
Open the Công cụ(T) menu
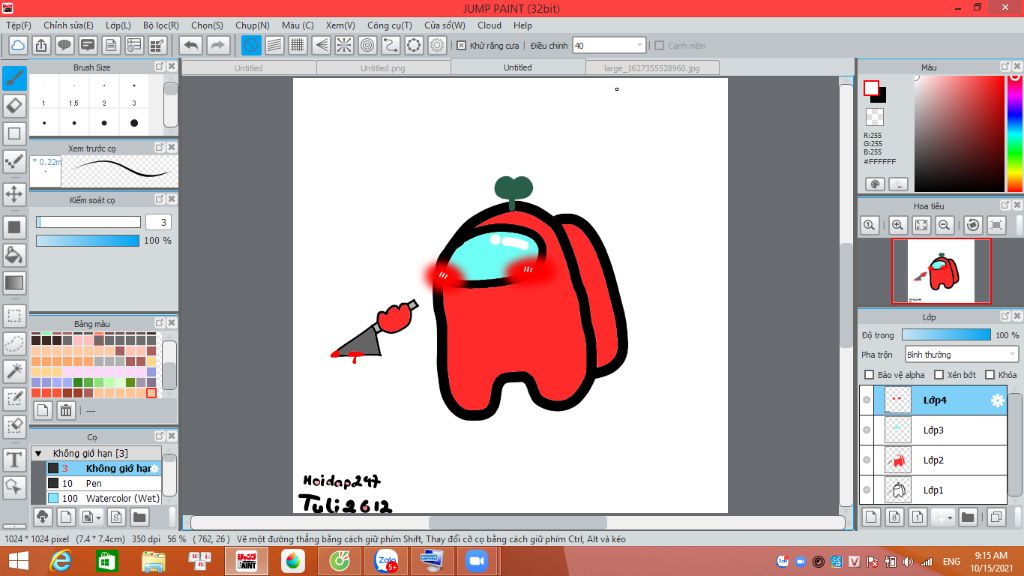[389, 25]
